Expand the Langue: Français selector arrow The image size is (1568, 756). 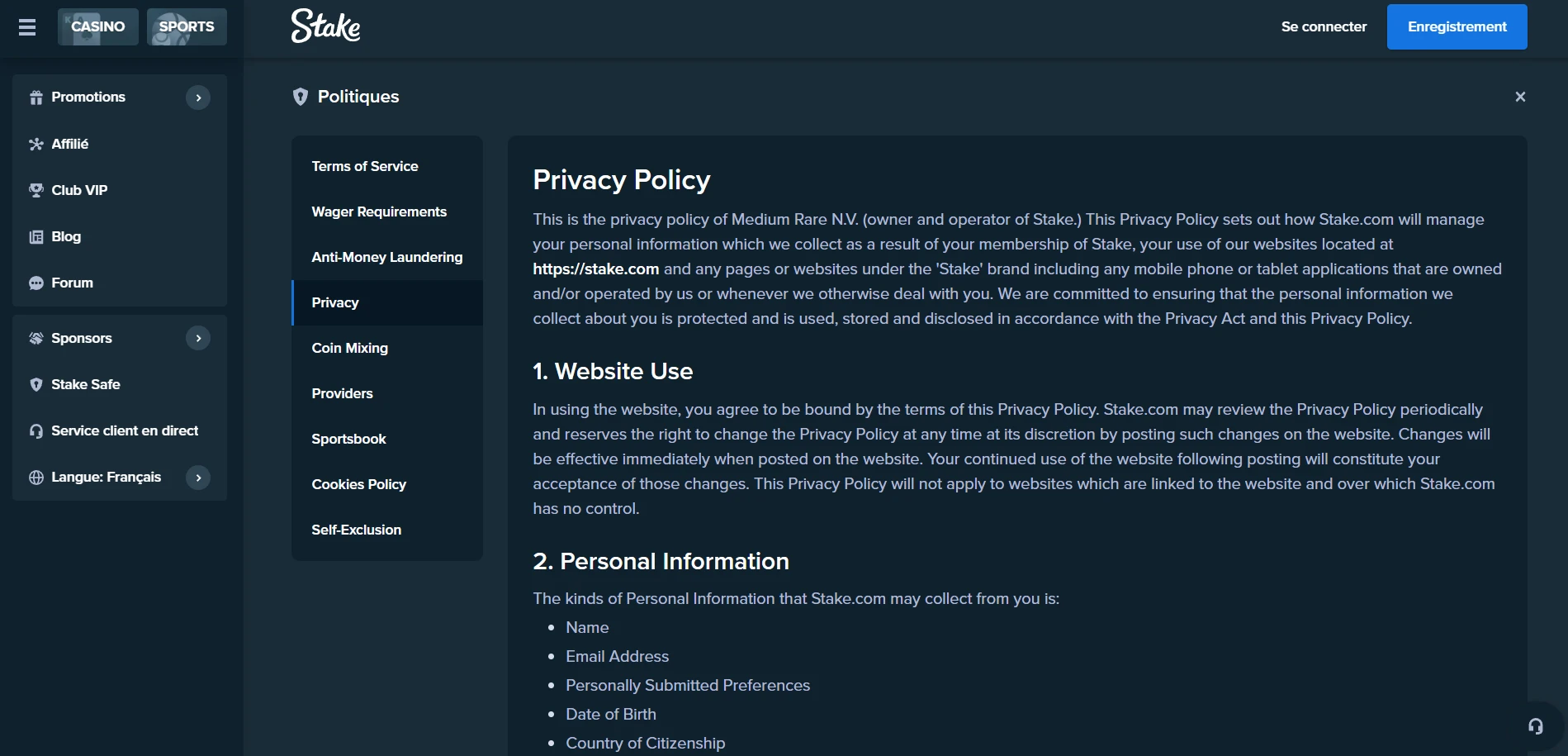coord(198,477)
